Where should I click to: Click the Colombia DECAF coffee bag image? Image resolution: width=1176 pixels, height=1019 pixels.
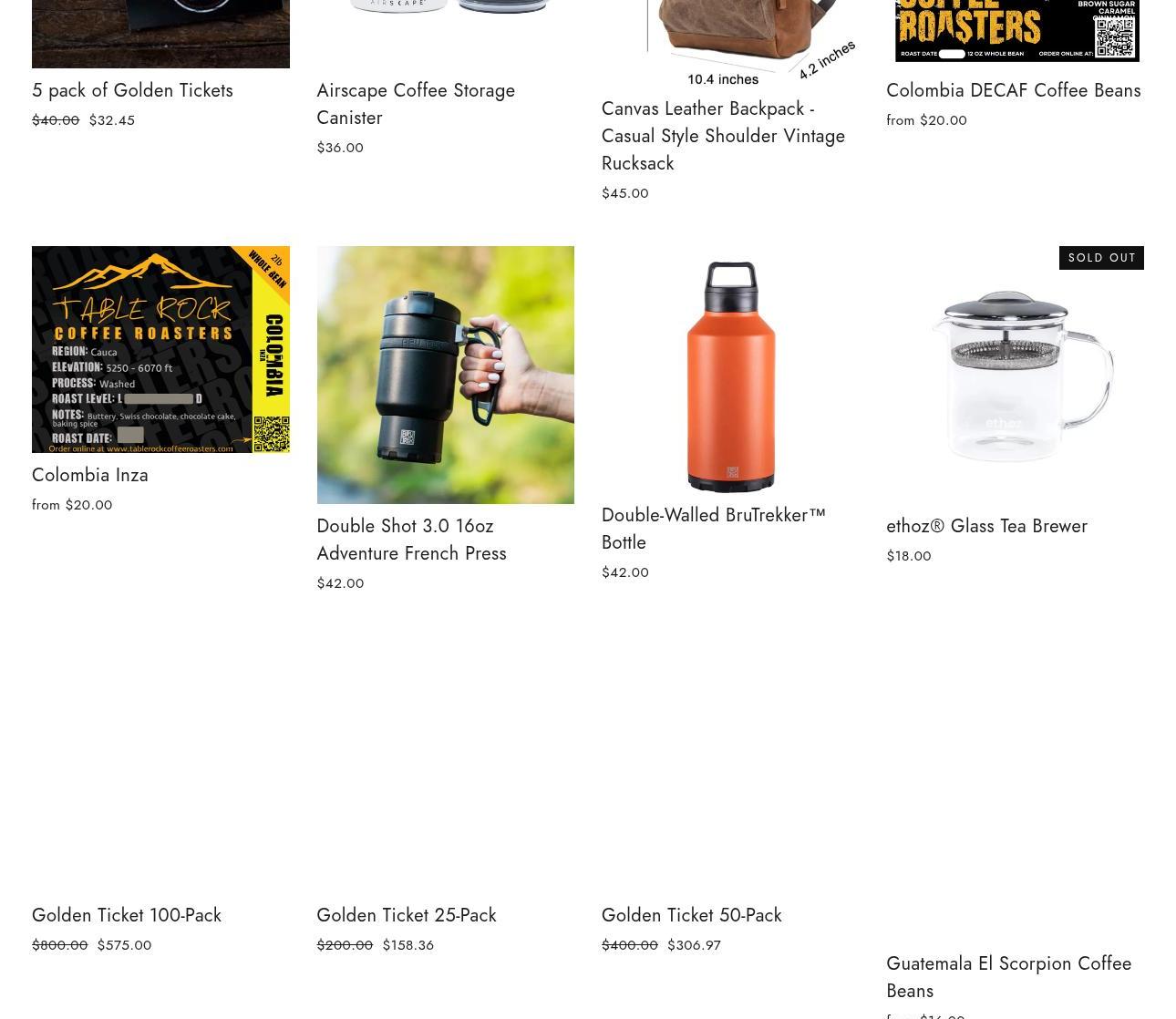tap(1015, 32)
